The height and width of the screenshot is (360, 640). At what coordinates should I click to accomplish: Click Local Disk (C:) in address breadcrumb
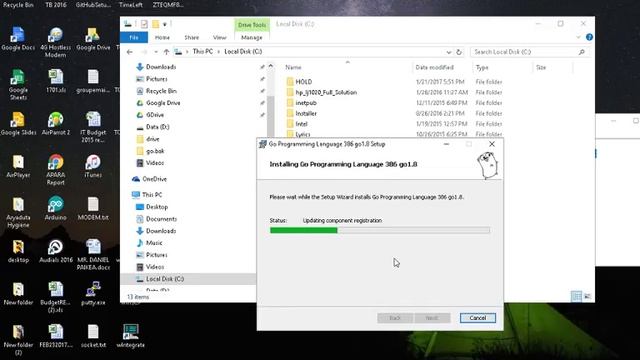[243, 52]
